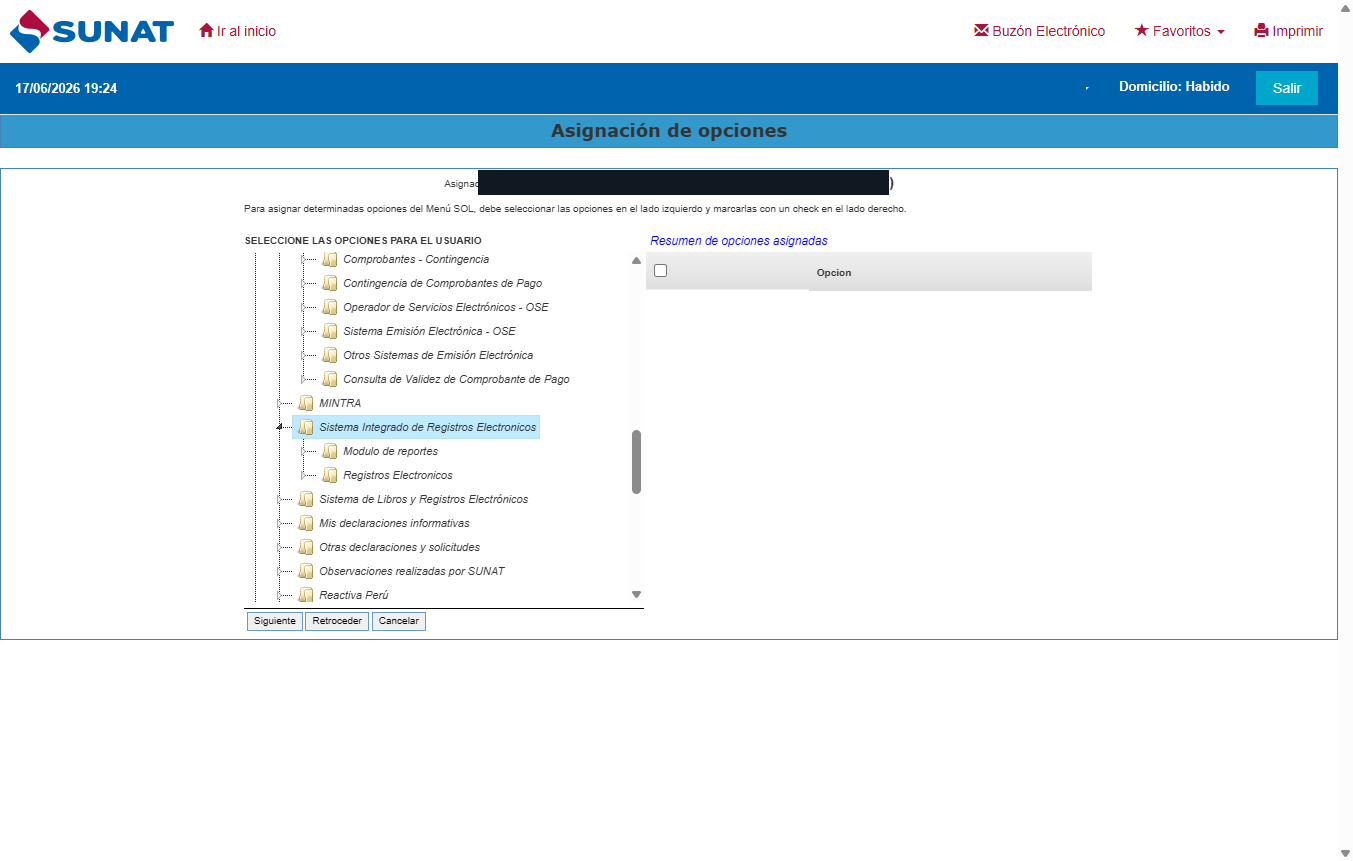This screenshot has height=861, width=1353.
Task: Select the Modulo de reportes folder icon
Action: (330, 451)
